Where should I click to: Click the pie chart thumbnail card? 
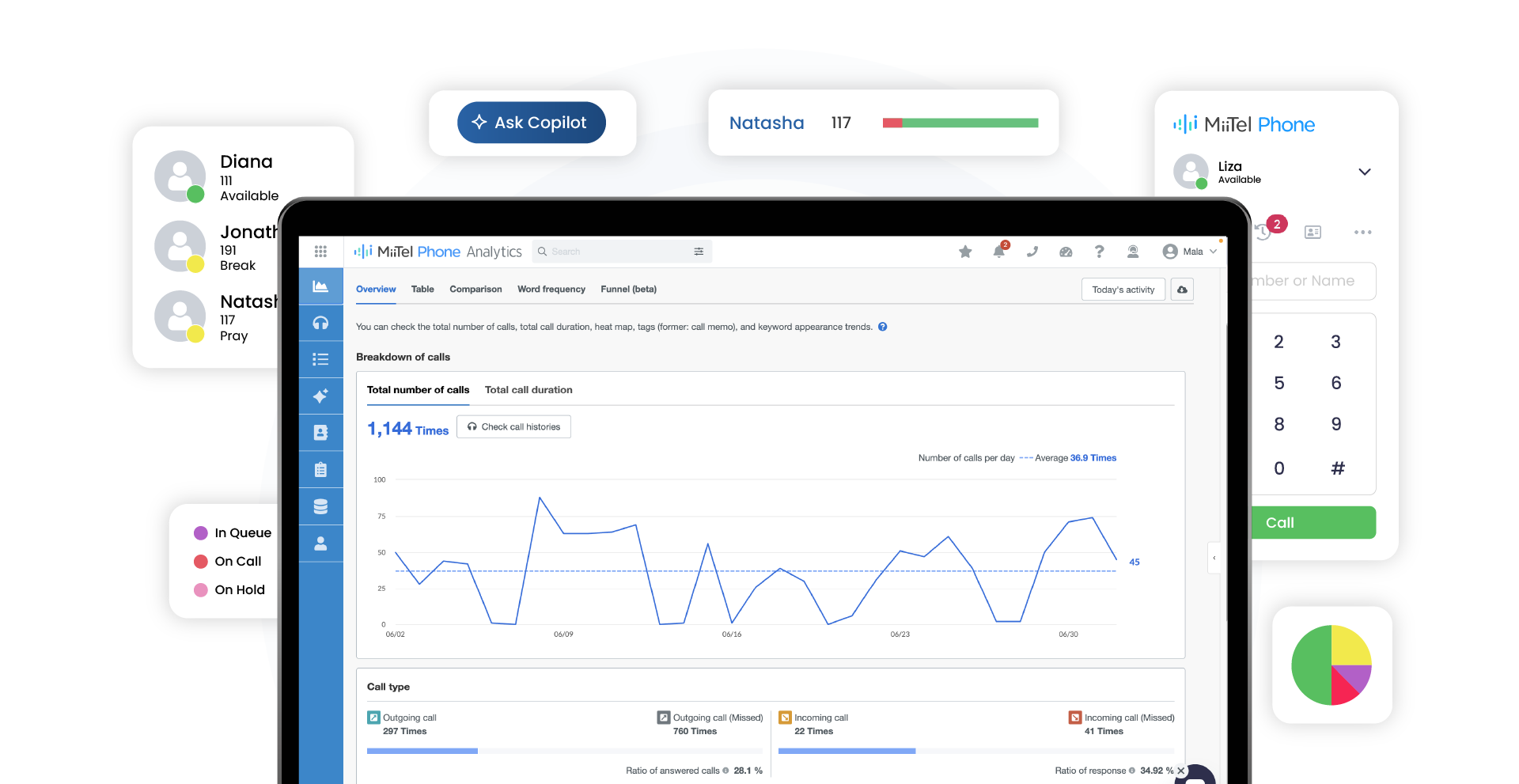1332,665
